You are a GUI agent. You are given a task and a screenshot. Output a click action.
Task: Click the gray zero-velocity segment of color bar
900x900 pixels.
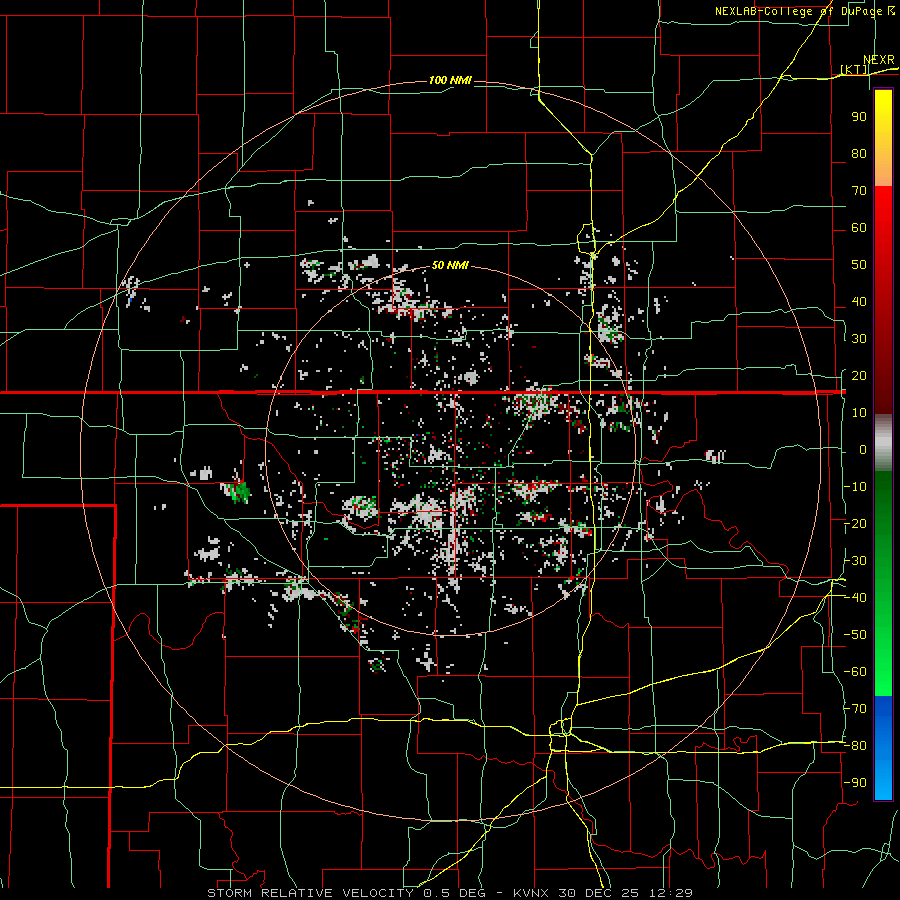883,443
